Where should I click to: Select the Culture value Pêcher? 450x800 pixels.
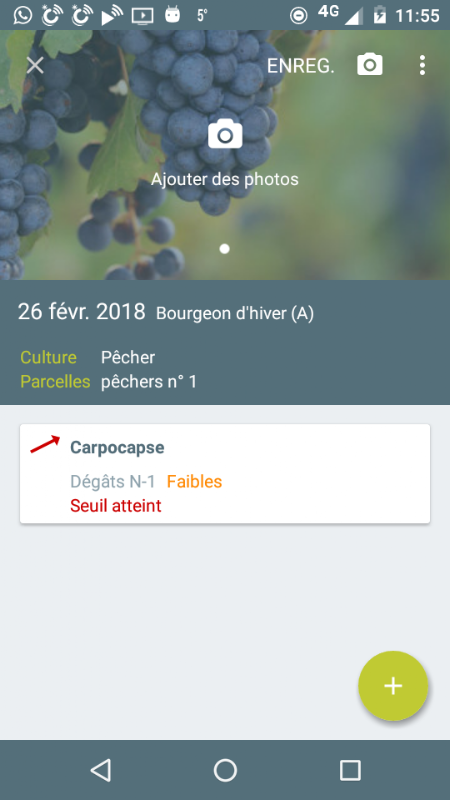click(x=128, y=357)
